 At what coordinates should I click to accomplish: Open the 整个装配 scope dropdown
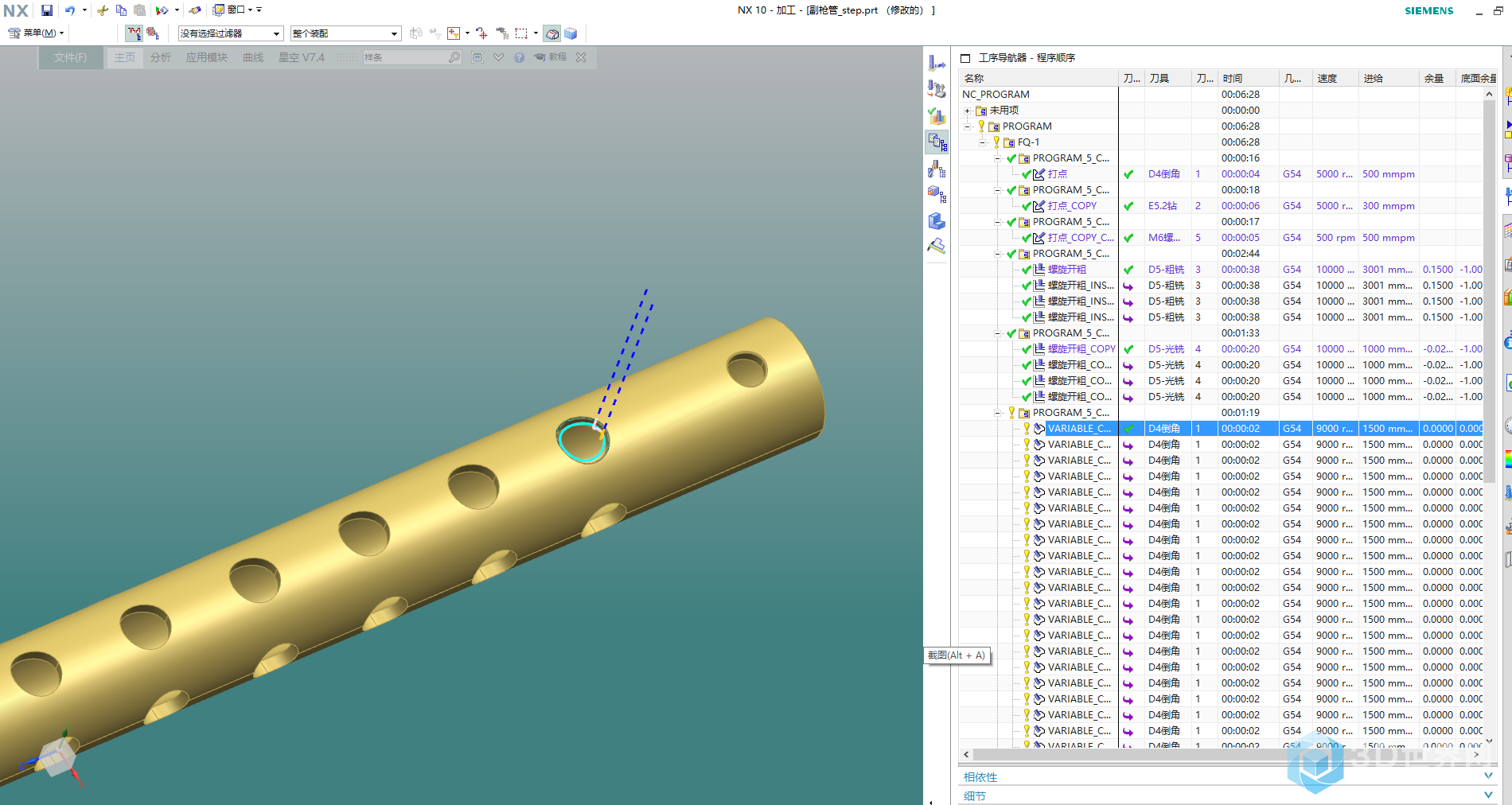click(345, 33)
